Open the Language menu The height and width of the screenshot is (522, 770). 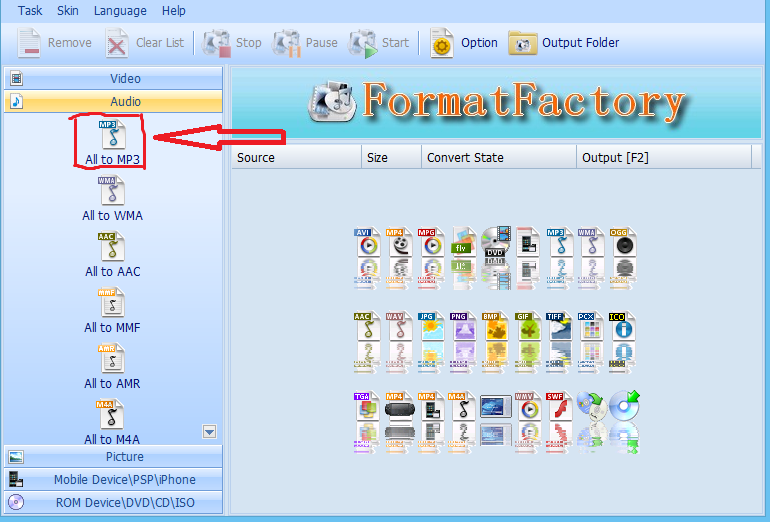(x=120, y=10)
